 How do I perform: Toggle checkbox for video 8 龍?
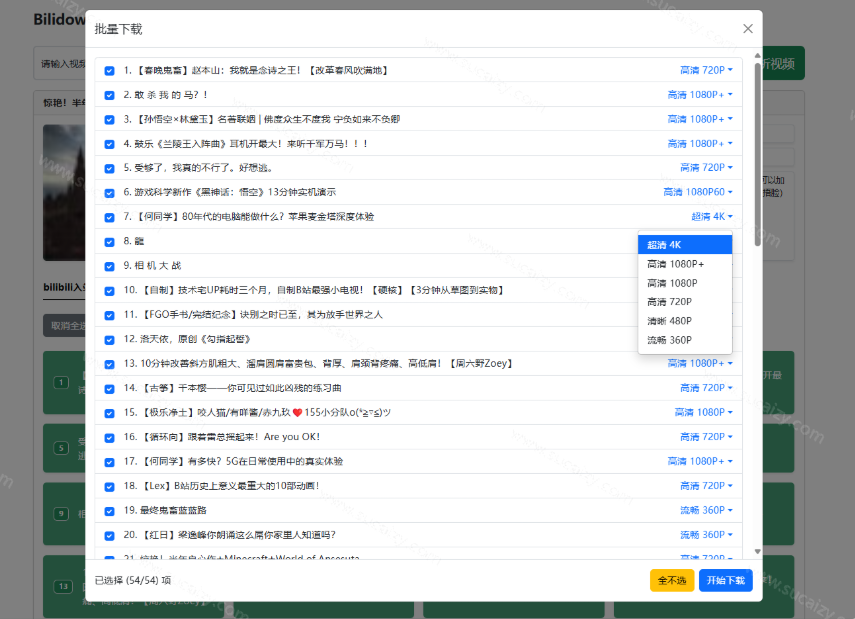click(110, 242)
